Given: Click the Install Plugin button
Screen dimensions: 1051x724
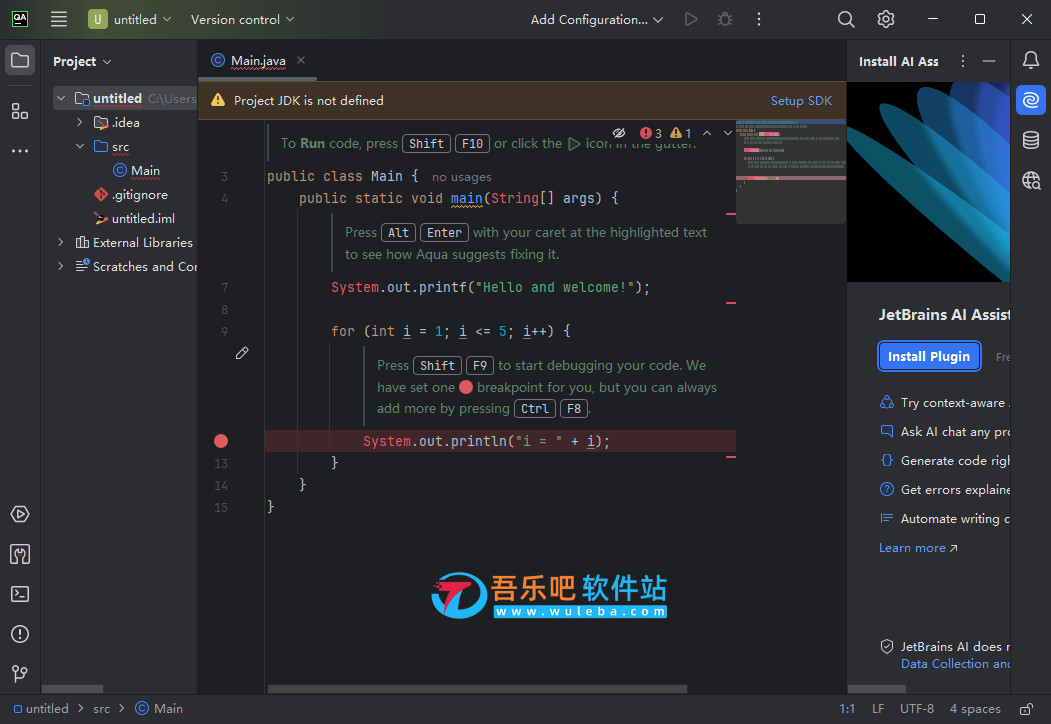Looking at the screenshot, I should click(x=929, y=356).
